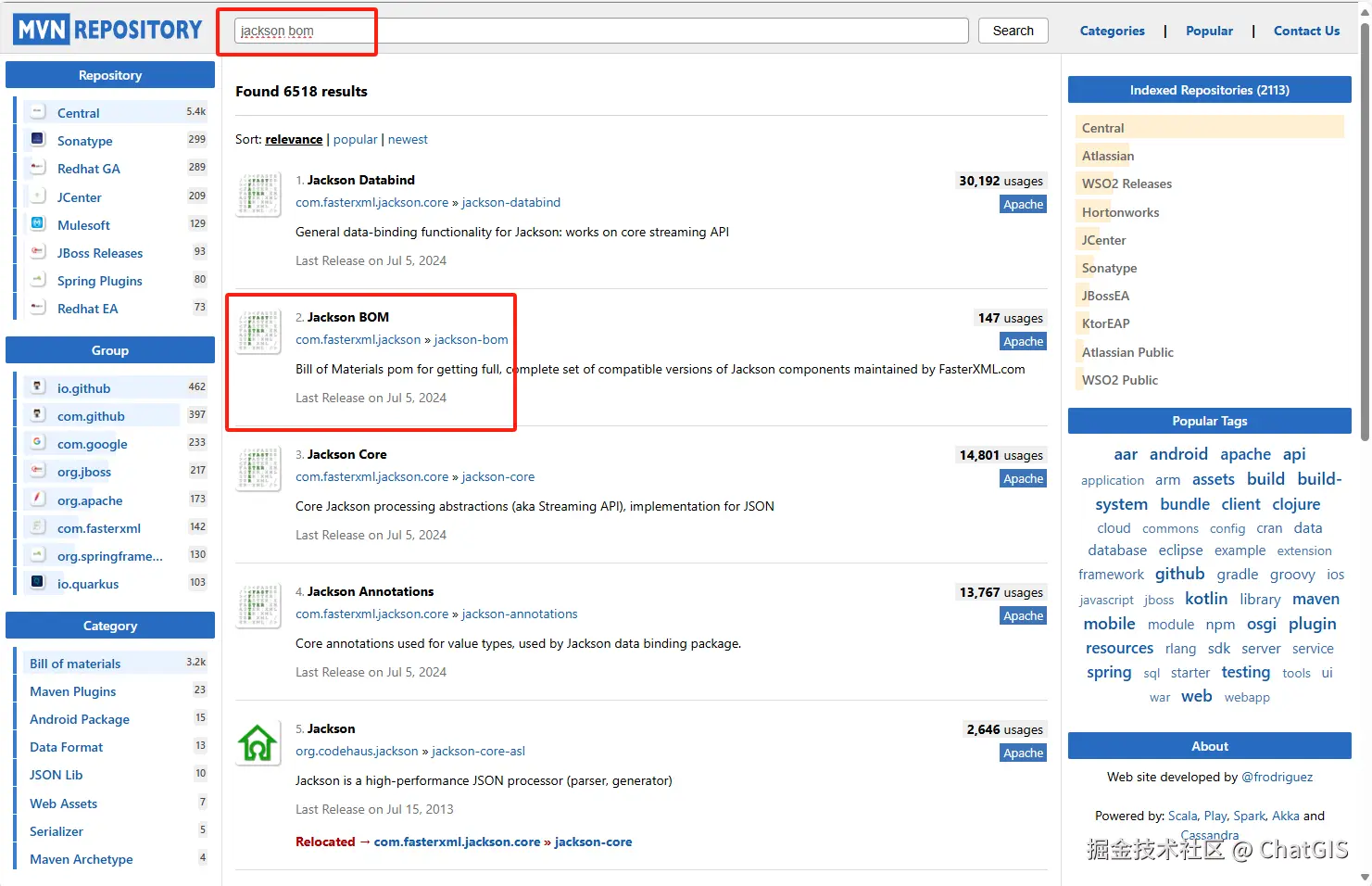Click the Mulesoft repository icon
Image resolution: width=1372 pixels, height=886 pixels.
38,224
